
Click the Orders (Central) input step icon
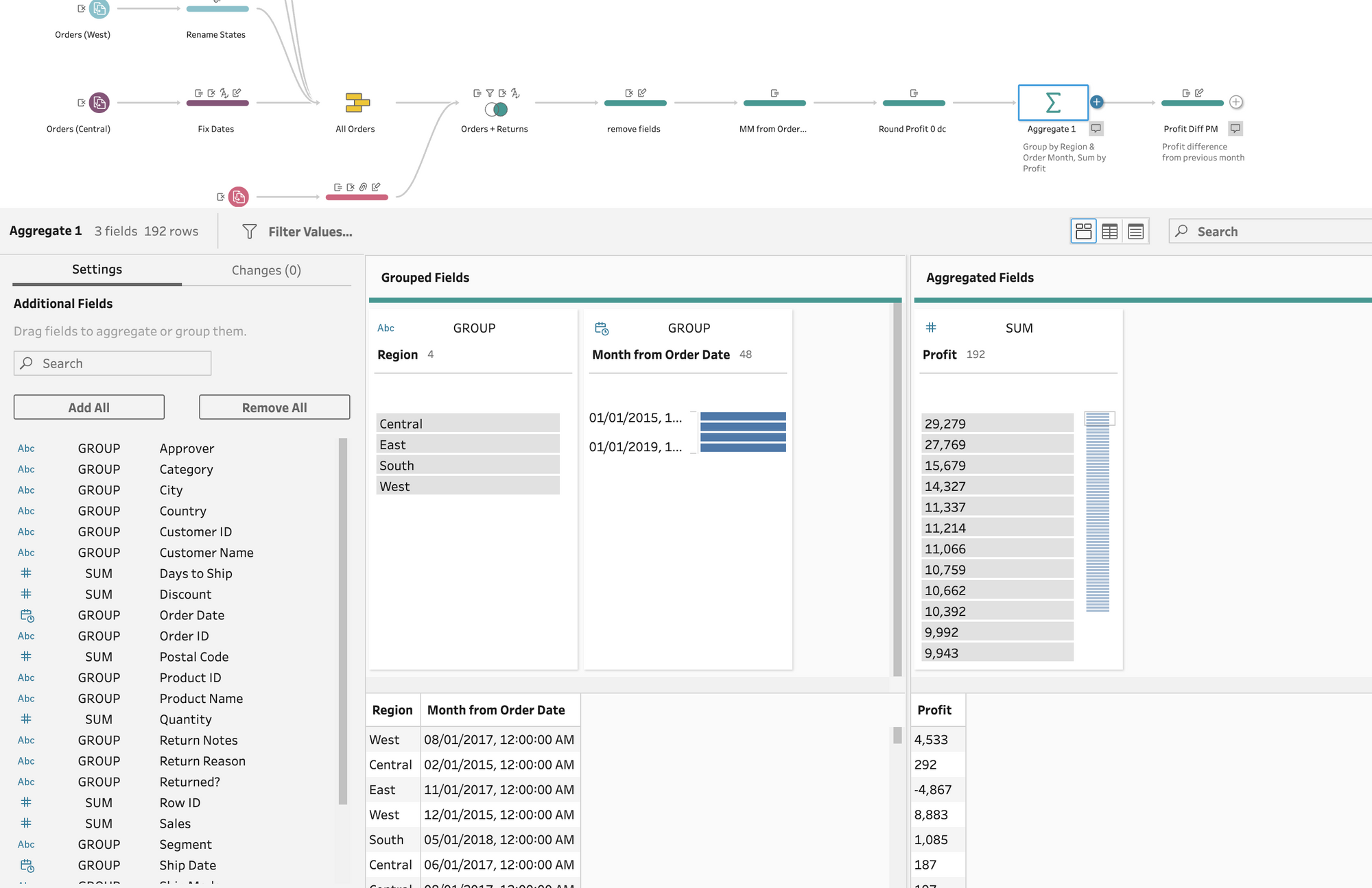point(99,103)
